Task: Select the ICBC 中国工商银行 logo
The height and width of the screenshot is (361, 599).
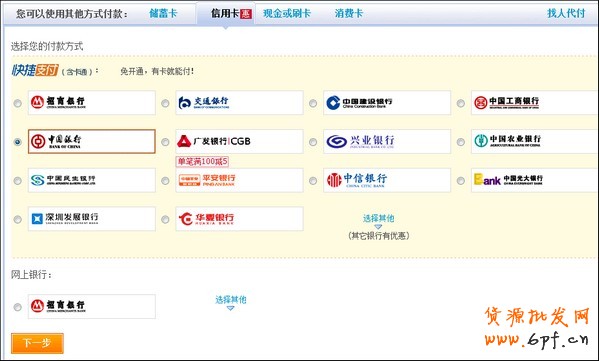Action: click(535, 102)
